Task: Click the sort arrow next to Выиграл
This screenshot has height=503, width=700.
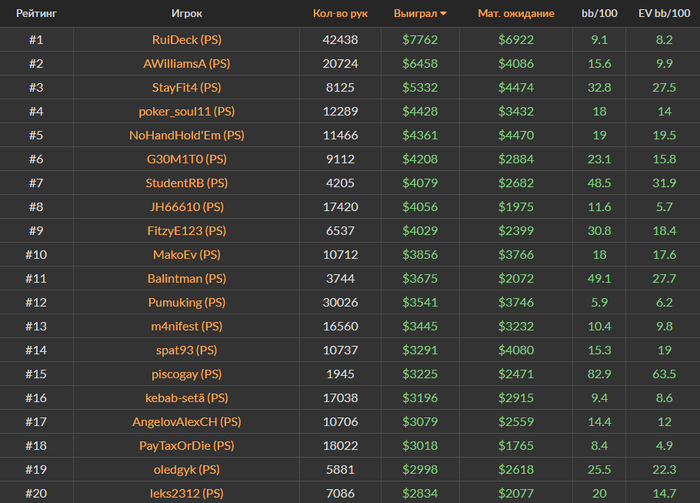Action: pos(444,15)
